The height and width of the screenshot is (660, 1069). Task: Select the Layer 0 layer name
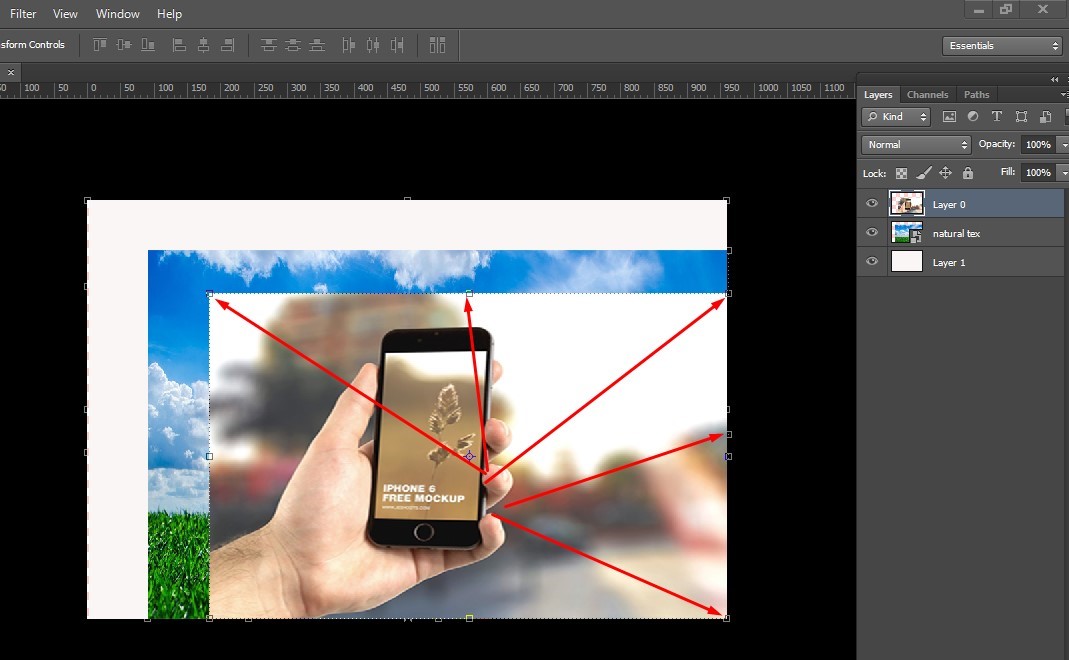948,205
